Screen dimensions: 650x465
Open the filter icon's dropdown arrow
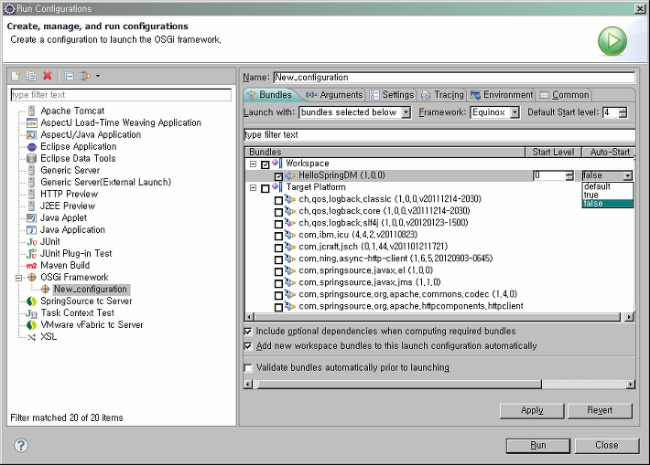[x=98, y=76]
